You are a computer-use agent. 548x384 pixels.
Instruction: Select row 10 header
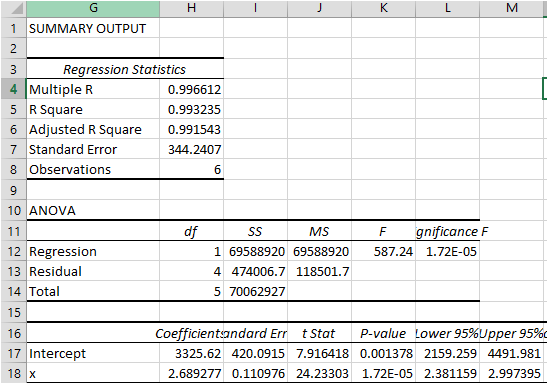click(14, 210)
